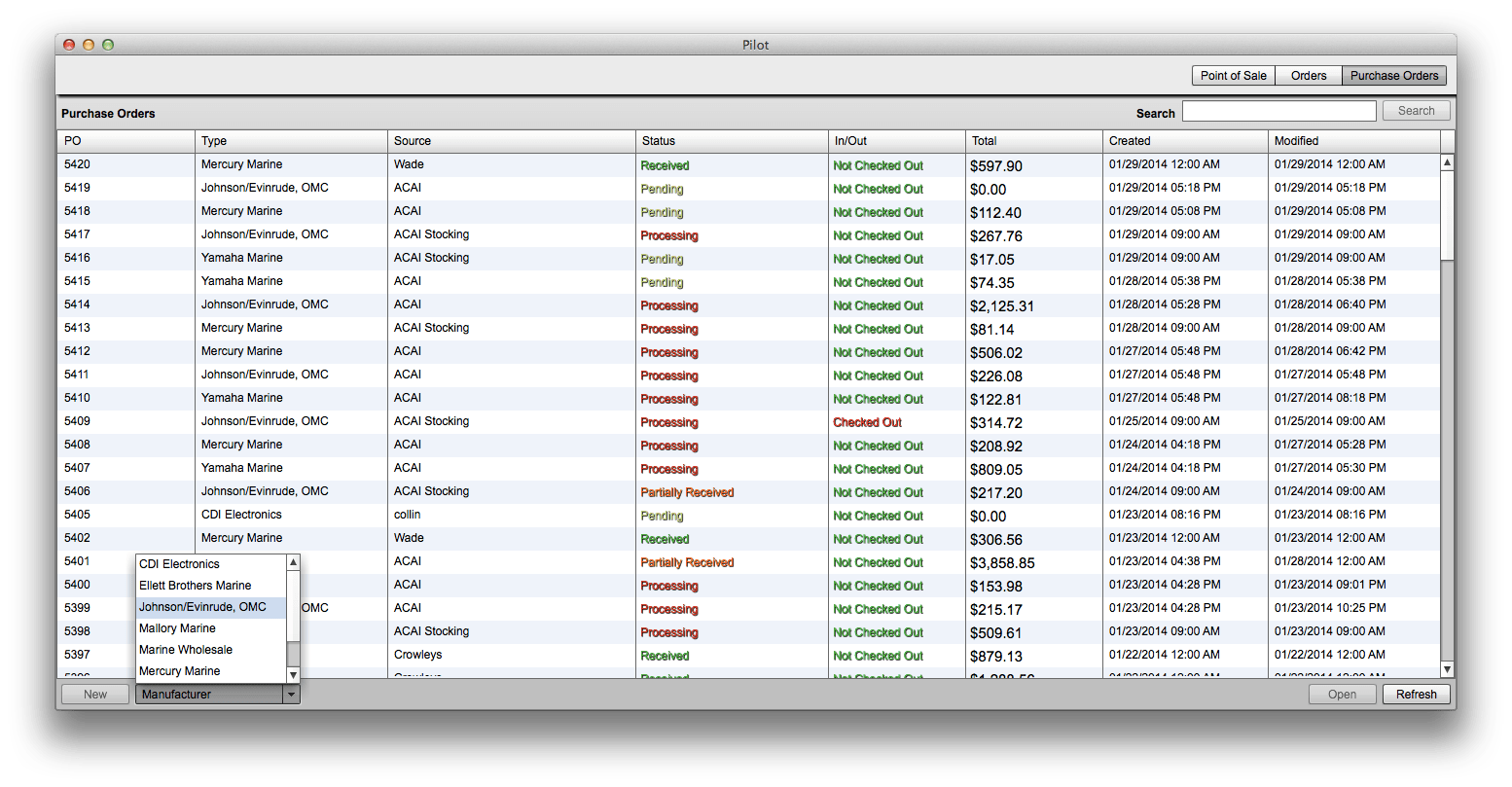
Task: Click the collin source cell
Action: coord(408,515)
